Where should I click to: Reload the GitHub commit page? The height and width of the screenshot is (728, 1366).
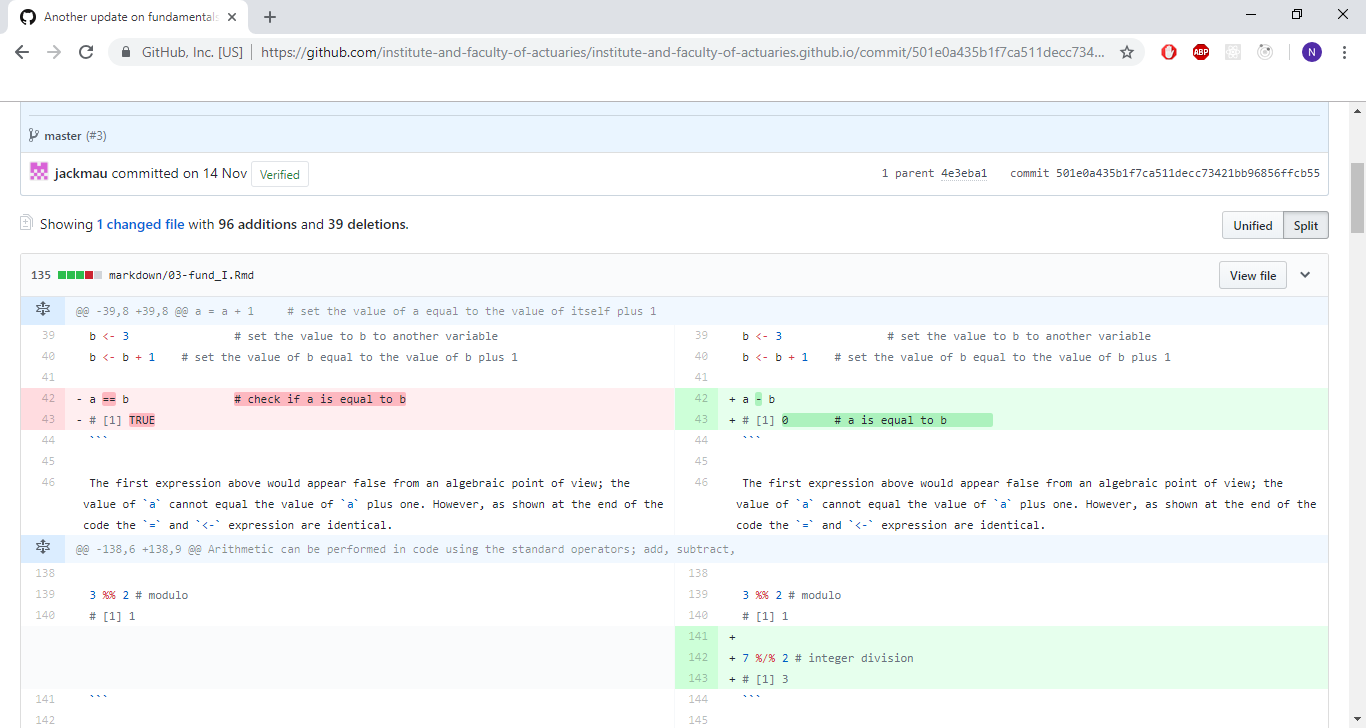[86, 52]
